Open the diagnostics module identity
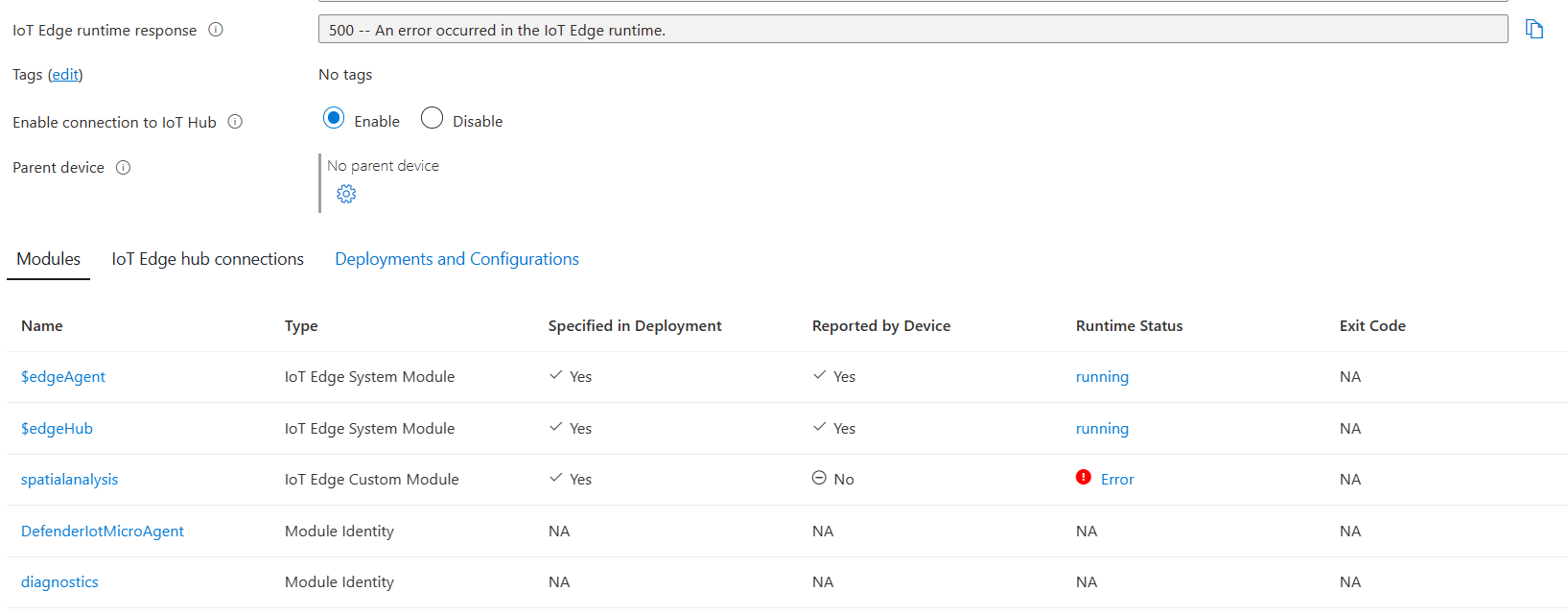Screen dimensions: 1568x615 click(59, 582)
